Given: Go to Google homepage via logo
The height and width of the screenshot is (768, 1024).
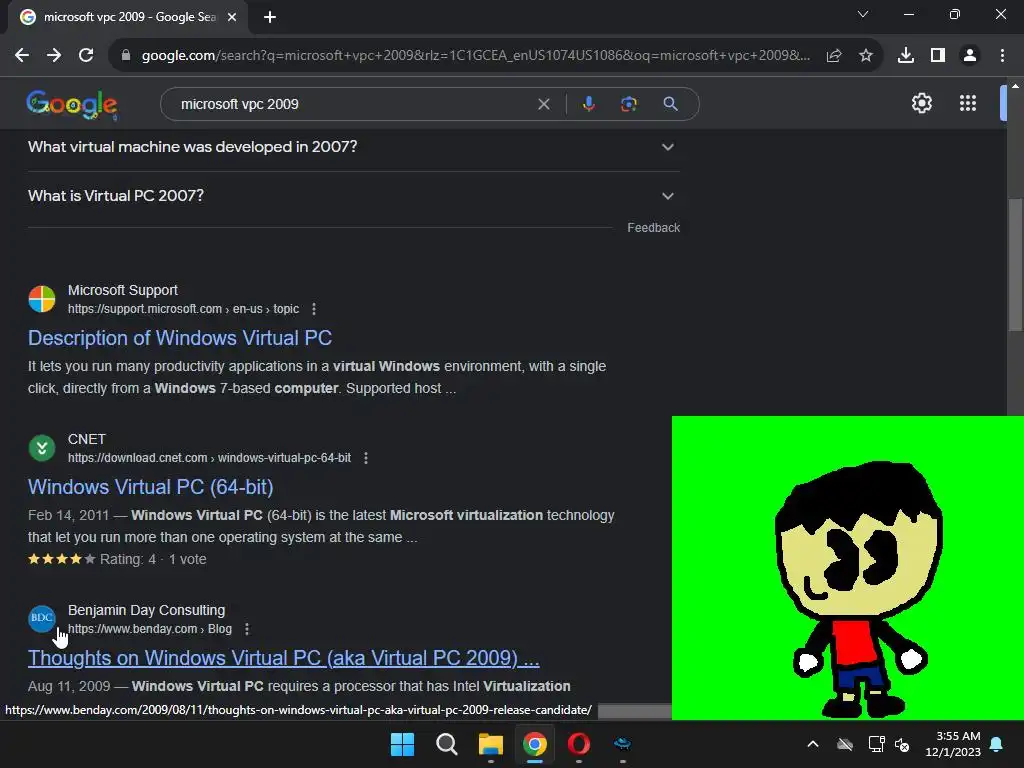Looking at the screenshot, I should click(x=72, y=104).
